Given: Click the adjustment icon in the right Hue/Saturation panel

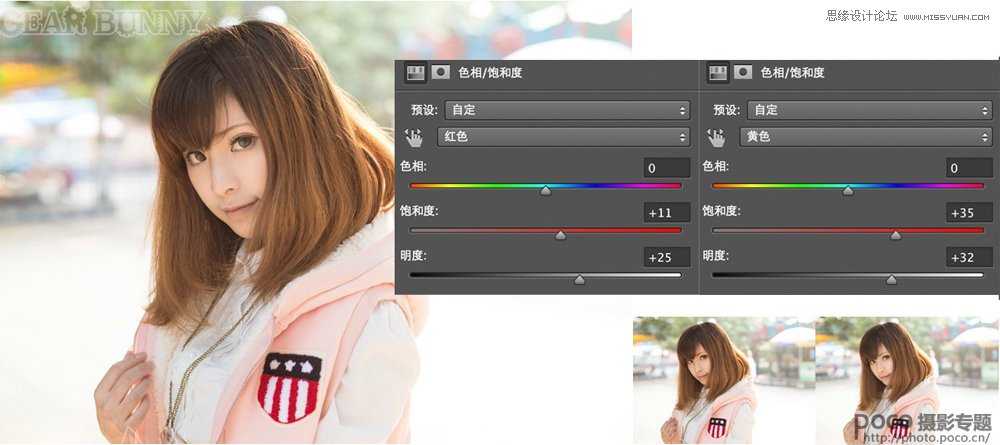Looking at the screenshot, I should [717, 73].
